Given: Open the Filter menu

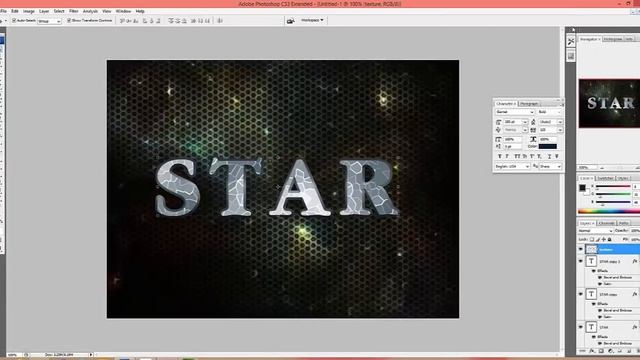Looking at the screenshot, I should 74,11.
